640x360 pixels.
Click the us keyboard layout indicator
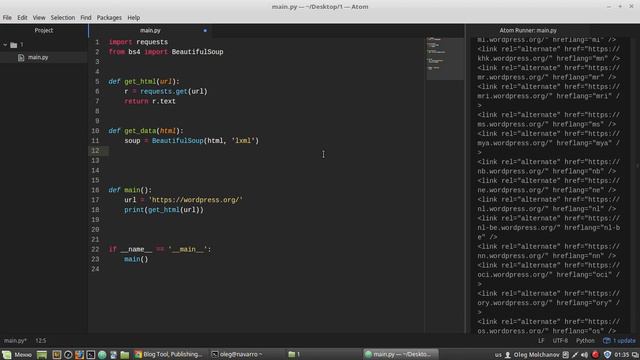pyautogui.click(x=498, y=355)
